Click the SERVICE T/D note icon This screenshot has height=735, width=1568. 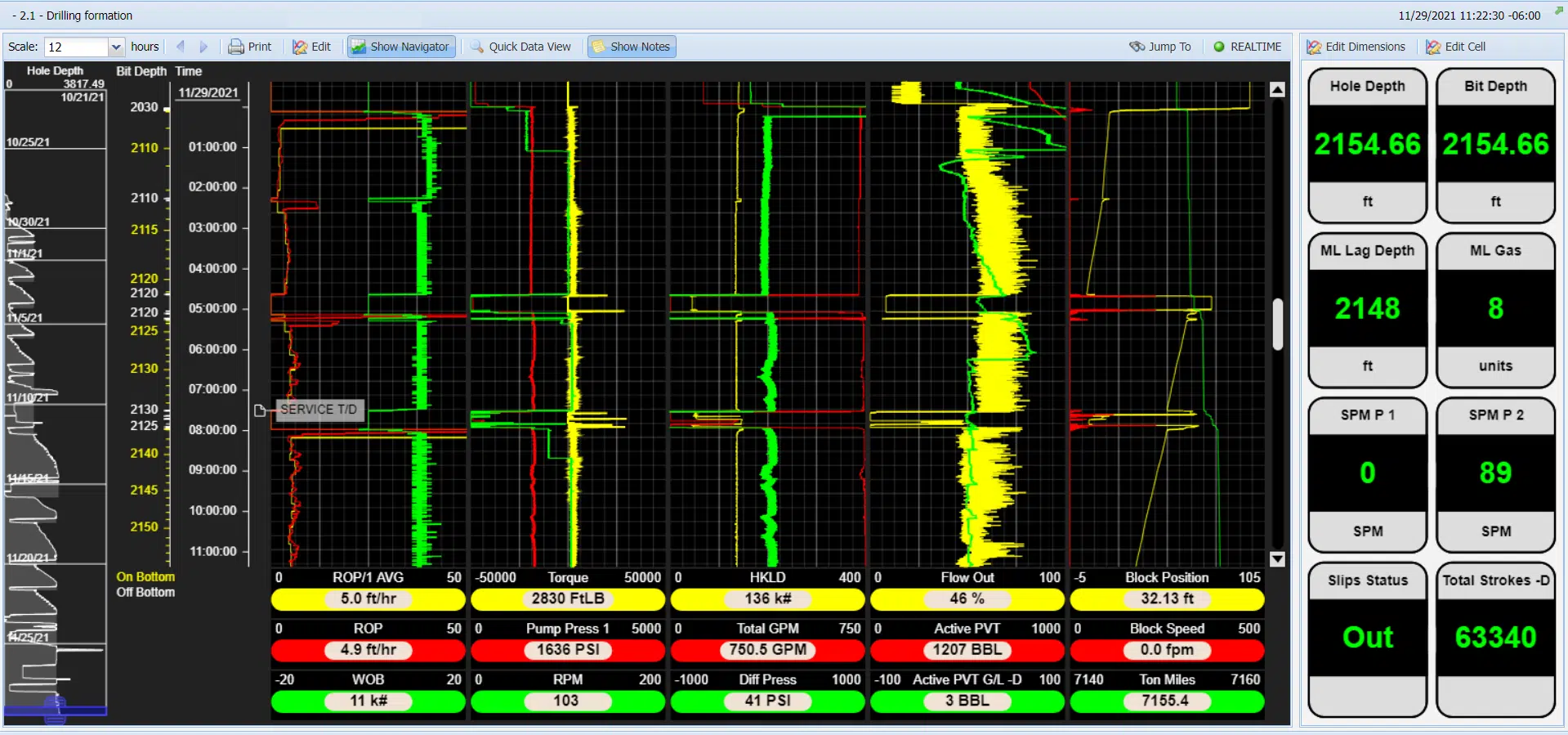point(260,410)
